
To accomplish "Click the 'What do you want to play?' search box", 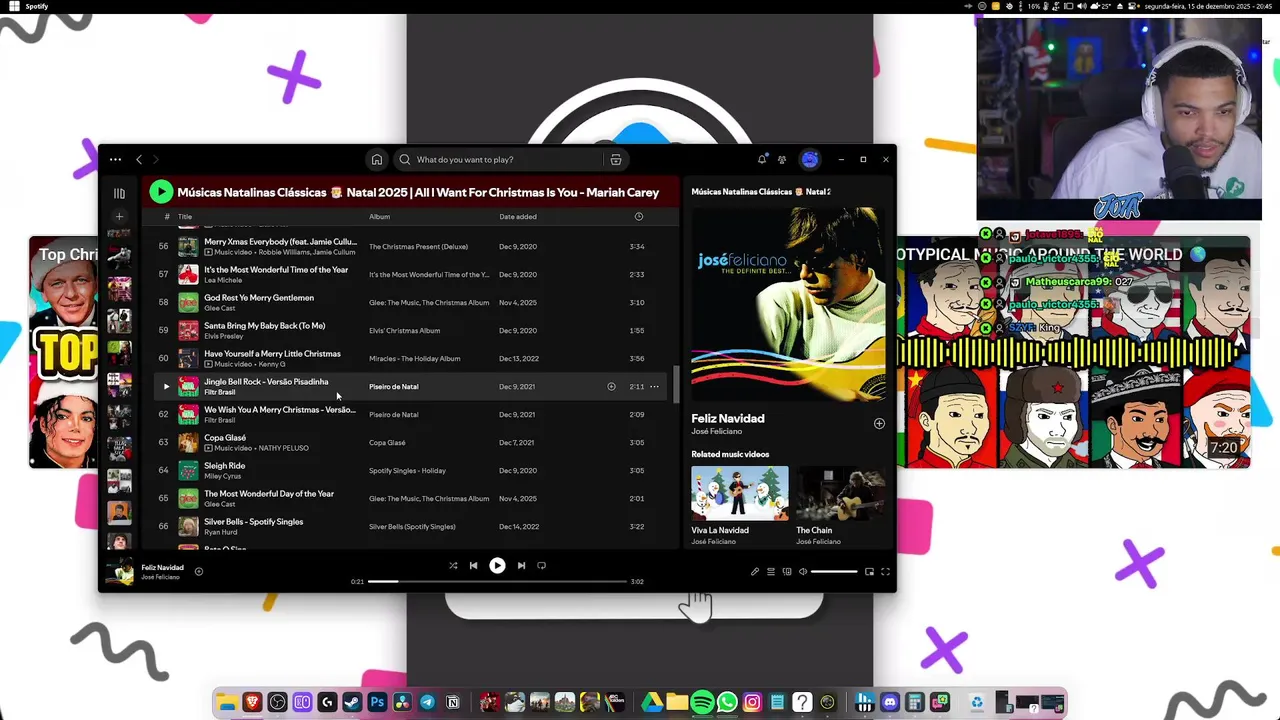I will [500, 160].
